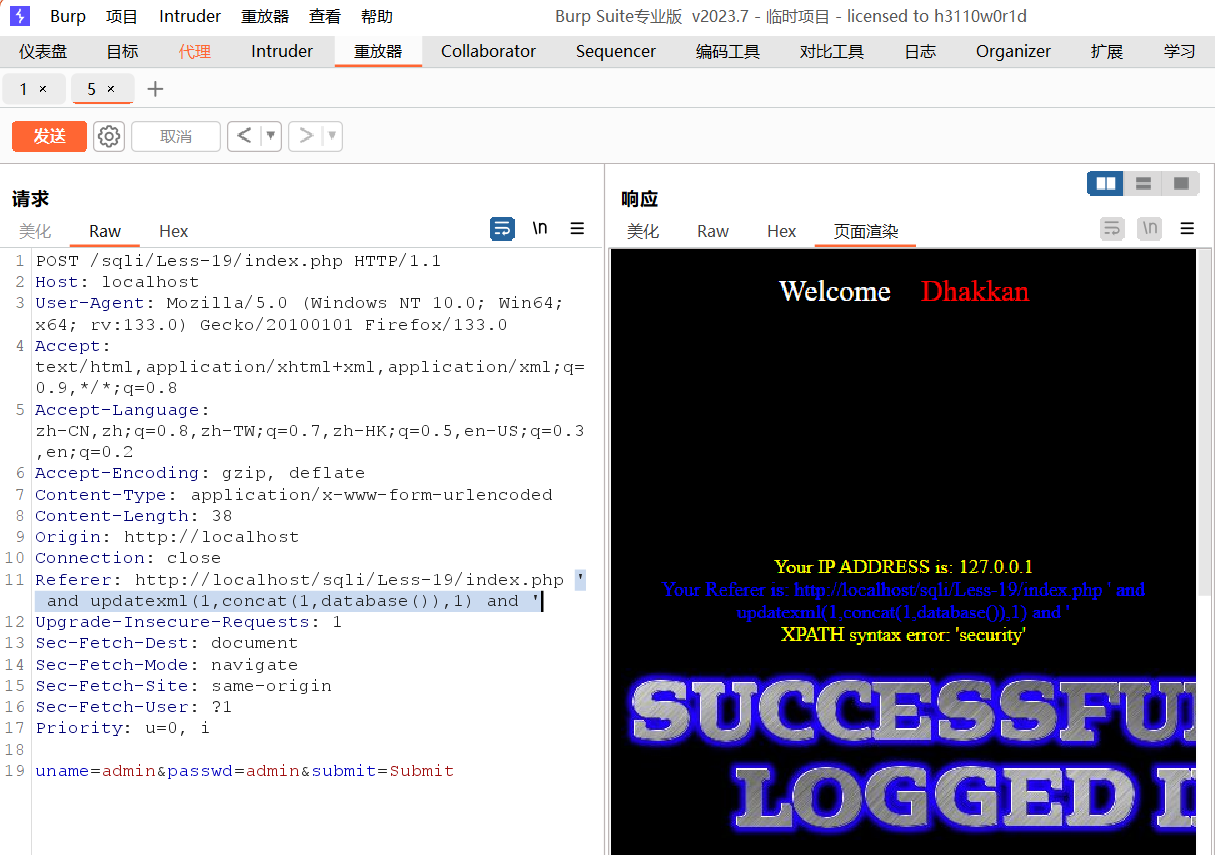1215x855 pixels.
Task: Click the POST request line text
Action: click(238, 261)
